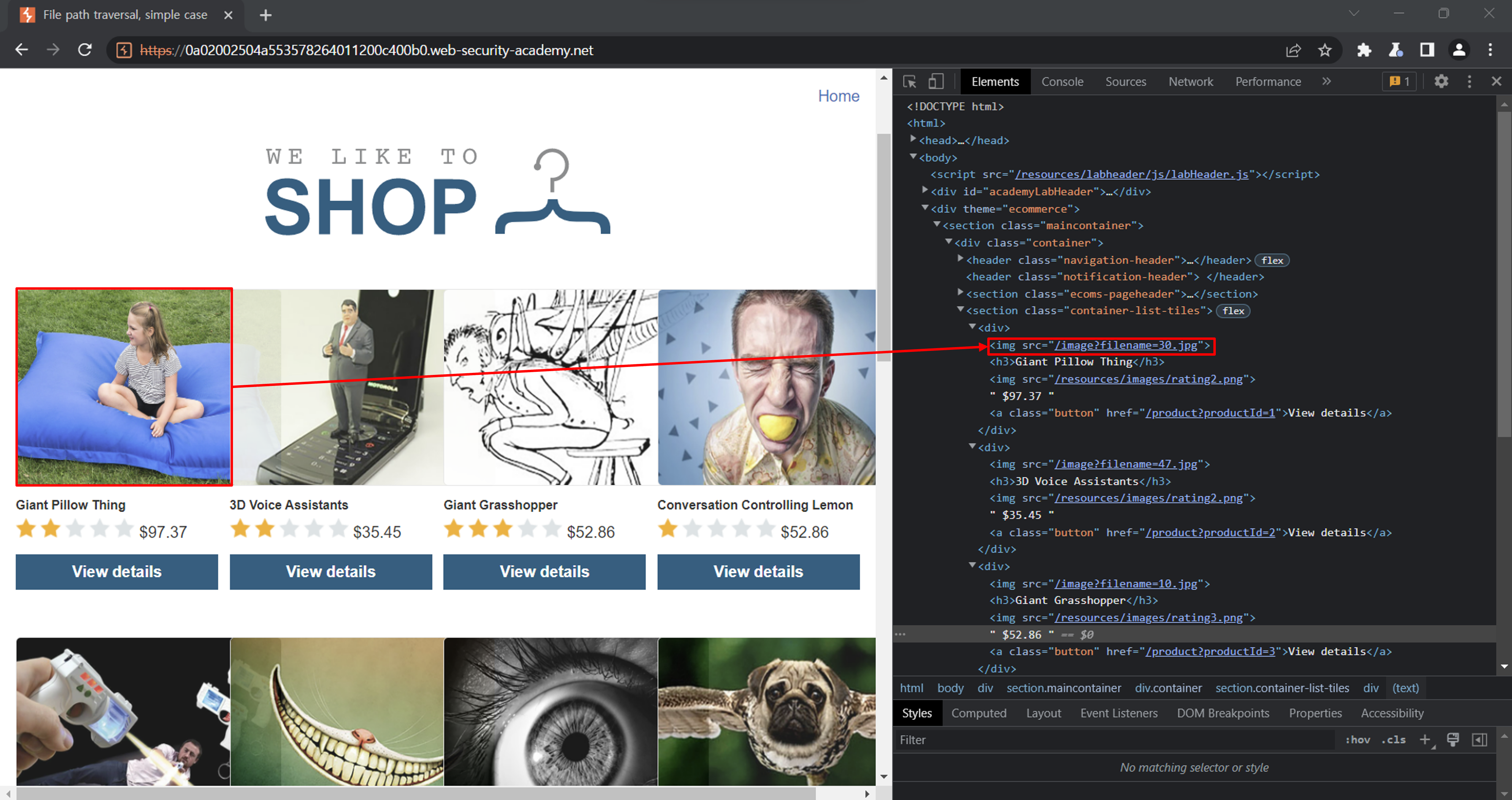Open the extensions puzzle icon
Image resolution: width=1512 pixels, height=800 pixels.
[x=1364, y=51]
